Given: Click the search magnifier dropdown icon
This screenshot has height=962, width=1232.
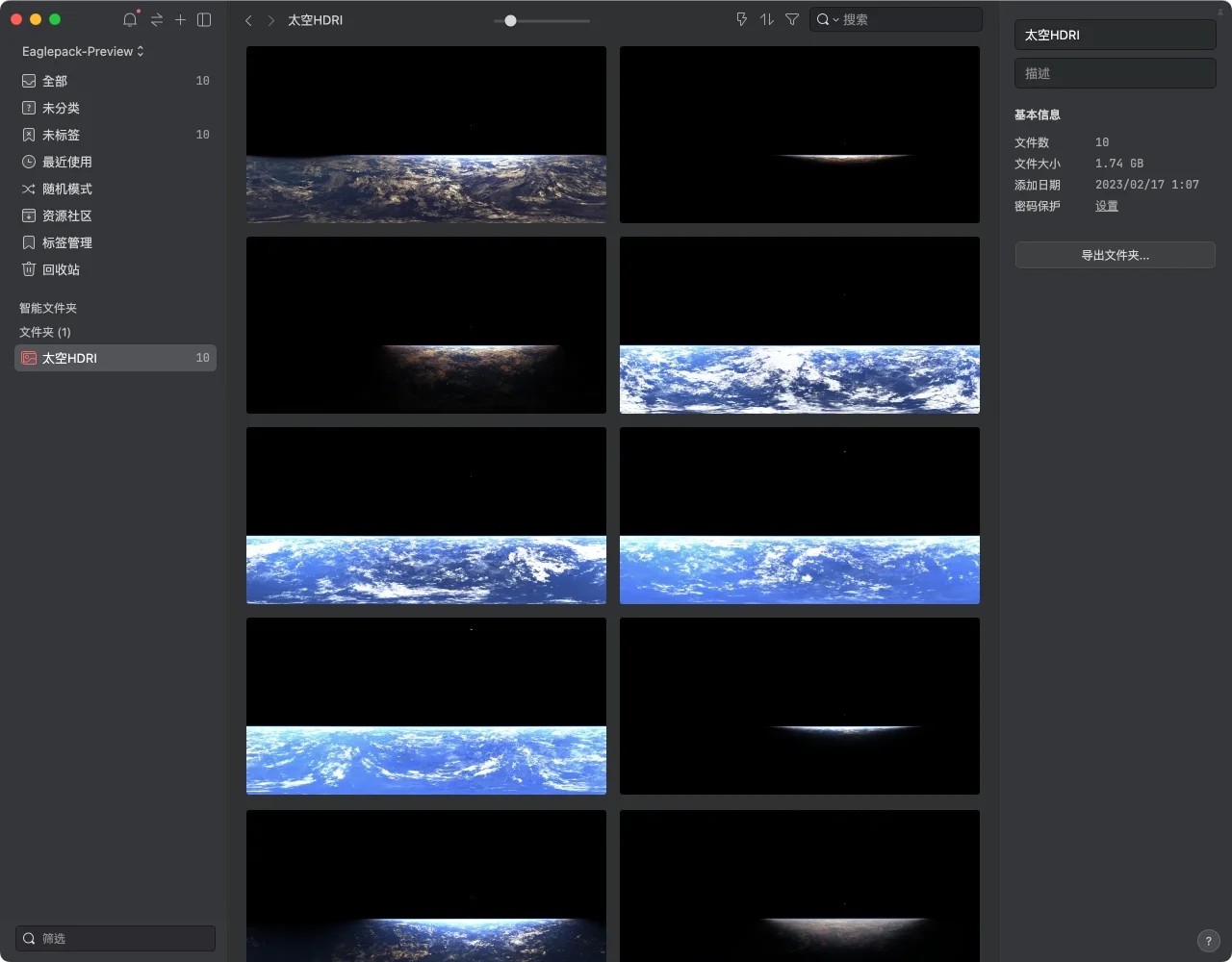Looking at the screenshot, I should pos(828,19).
